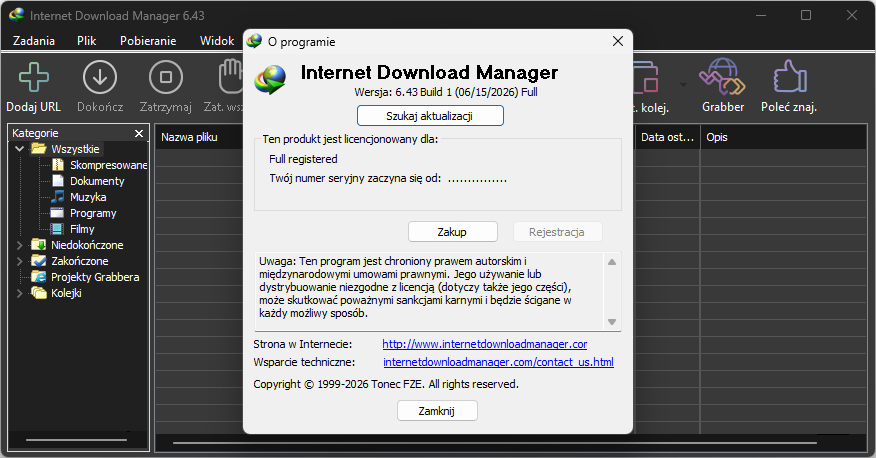Click the queue toolbar icon labeled kolej.
The image size is (876, 458).
(646, 77)
